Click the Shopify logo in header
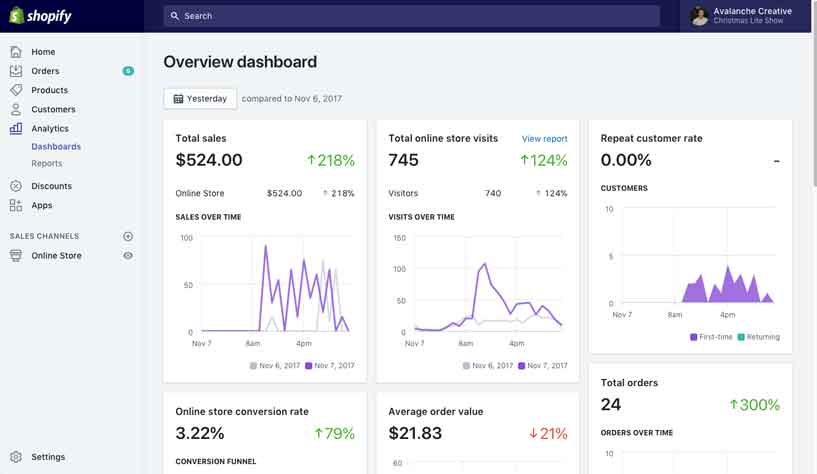The height and width of the screenshot is (474, 817). point(40,16)
